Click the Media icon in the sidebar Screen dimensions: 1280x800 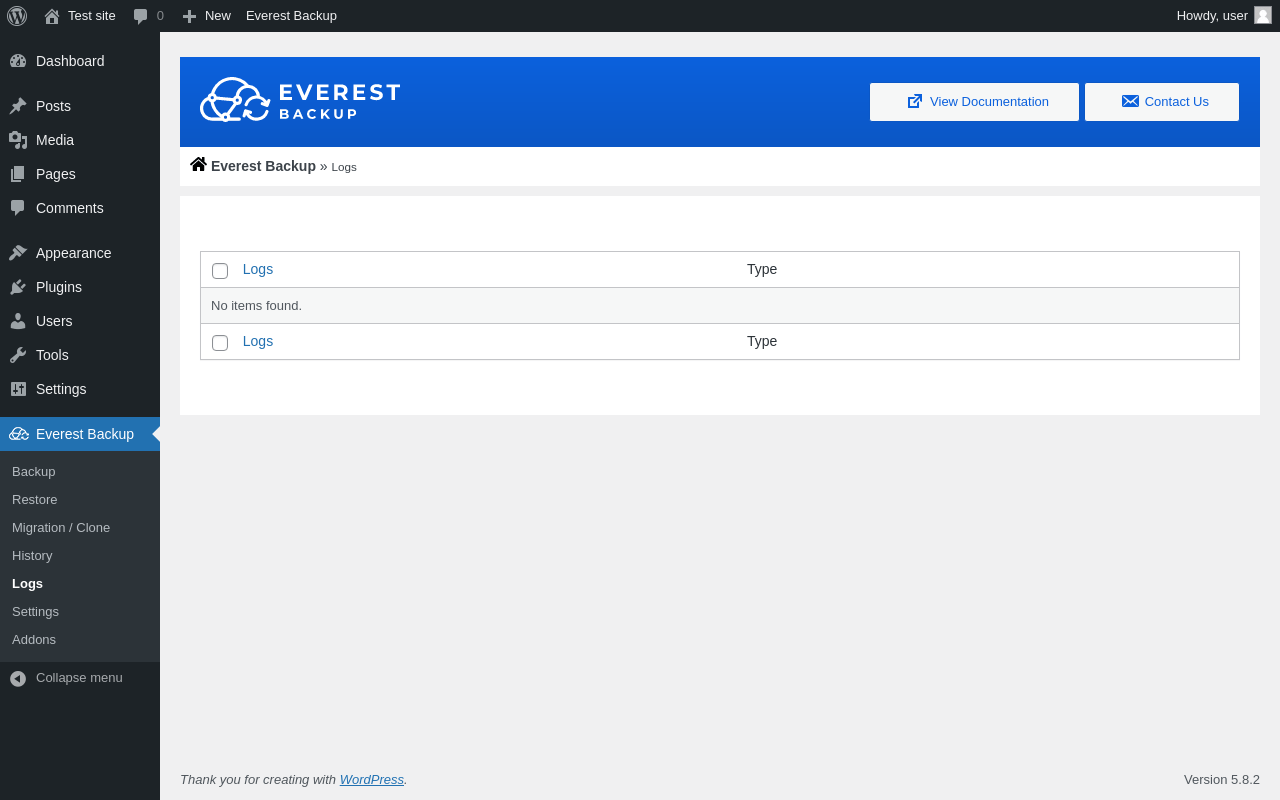(18, 140)
